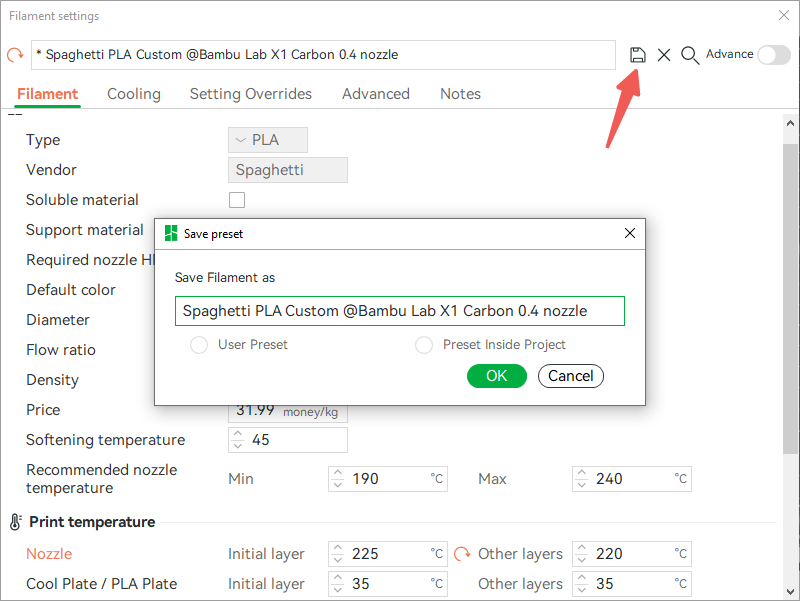Open the Advanced tab

pyautogui.click(x=376, y=94)
